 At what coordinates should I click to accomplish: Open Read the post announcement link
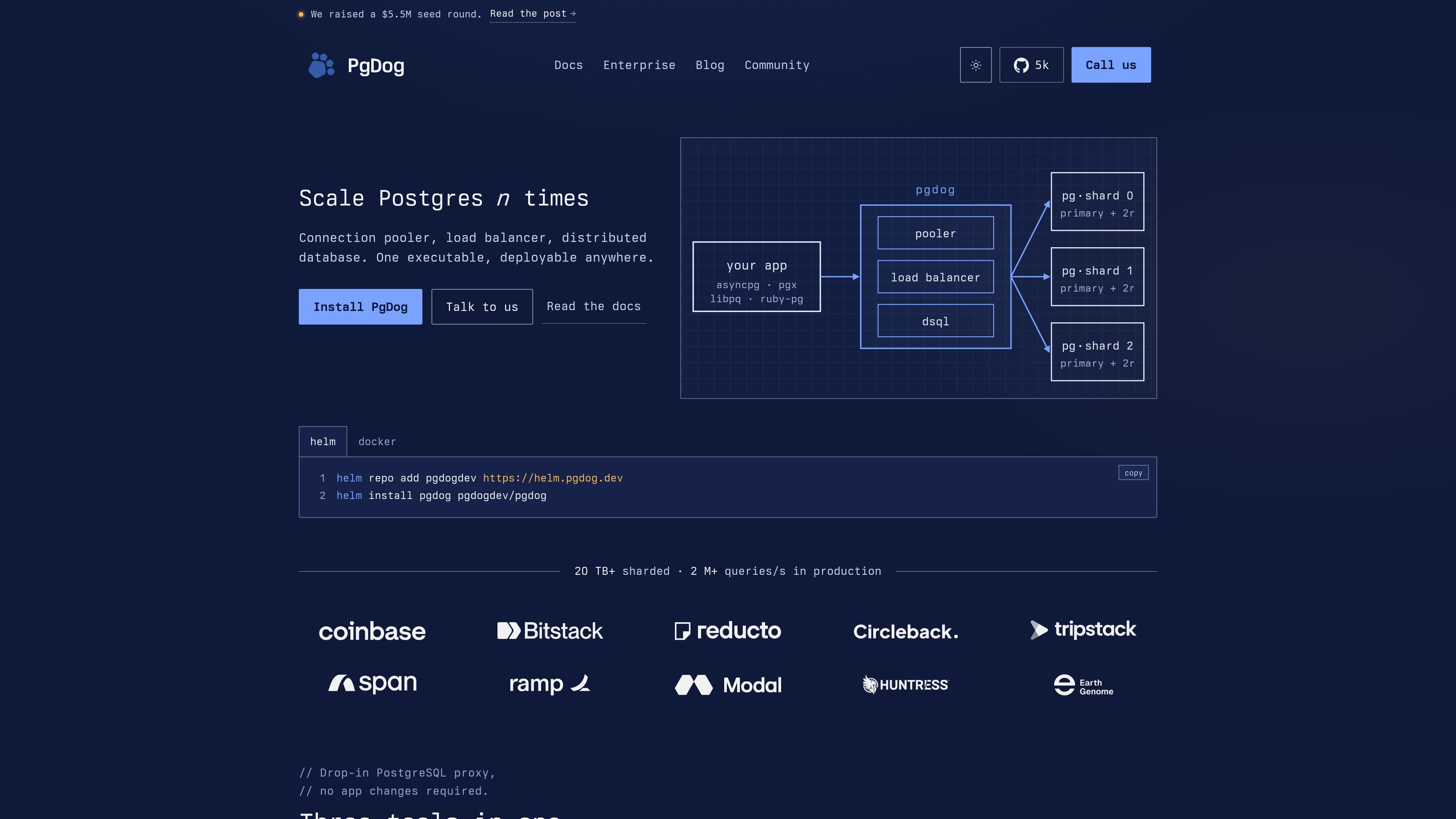532,14
